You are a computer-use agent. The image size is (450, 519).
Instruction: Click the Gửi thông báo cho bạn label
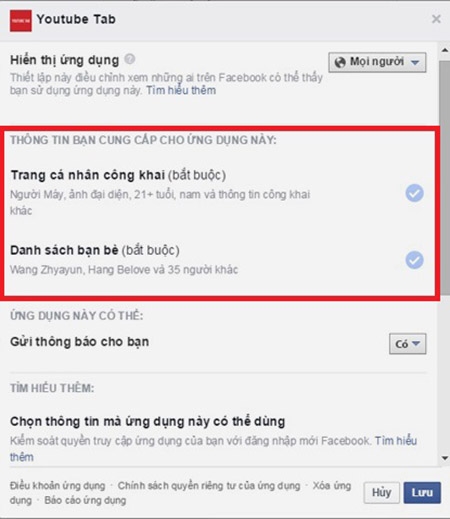79,342
